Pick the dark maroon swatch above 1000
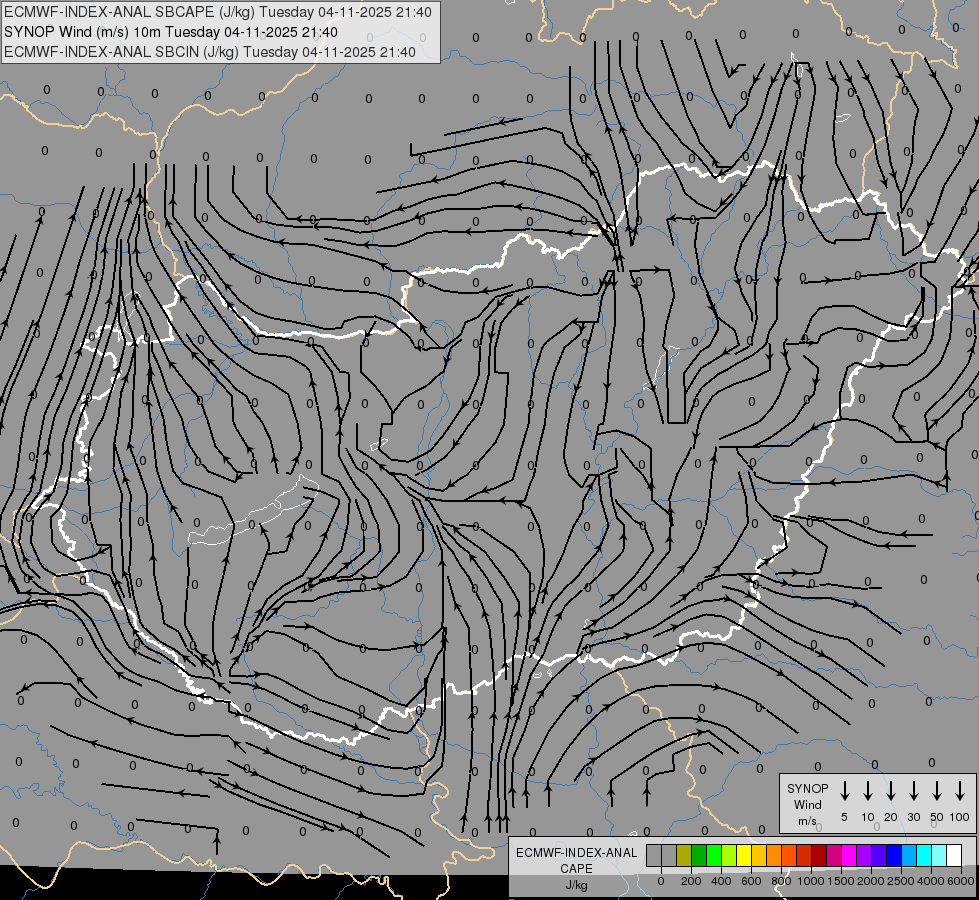The width and height of the screenshot is (979, 900). pyautogui.click(x=820, y=855)
